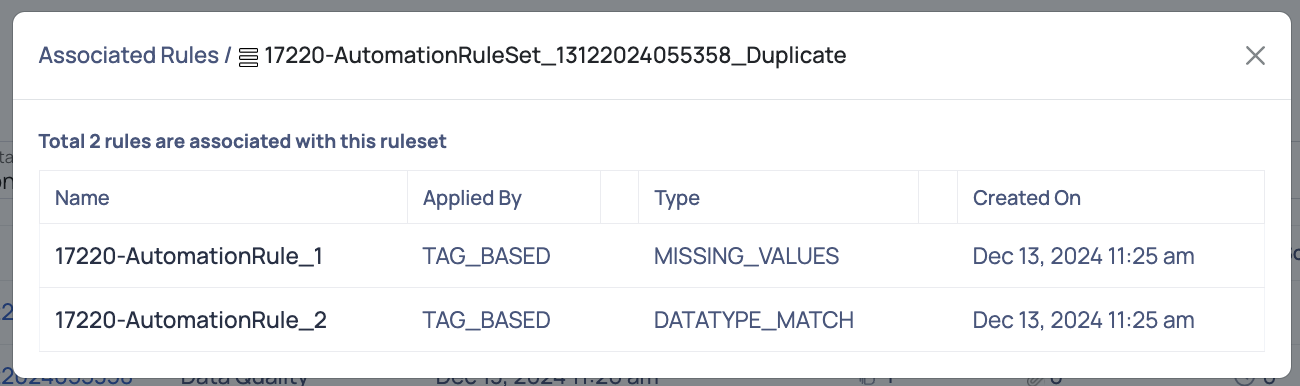Click TAG_BASED in the AutomationRule_1 row
1300x386 pixels.
pos(487,256)
